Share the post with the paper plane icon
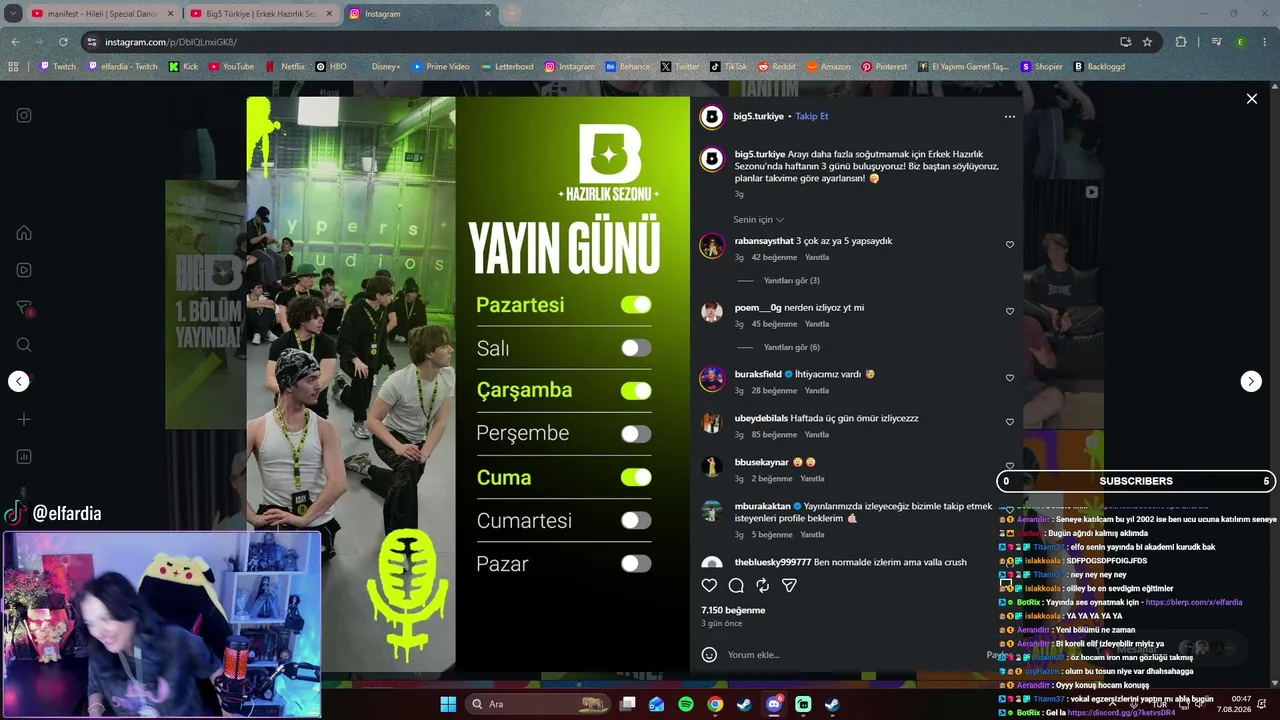Screen dimensions: 1280x720 pos(789,586)
